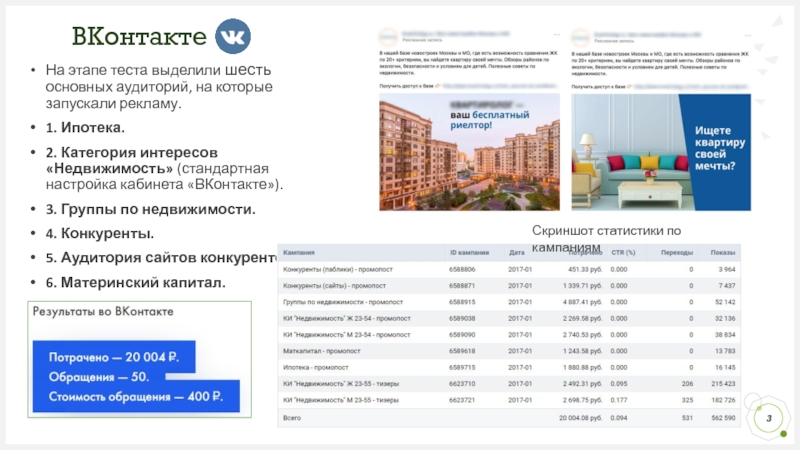Select the '1. Ипотека.' bullet

(85, 128)
